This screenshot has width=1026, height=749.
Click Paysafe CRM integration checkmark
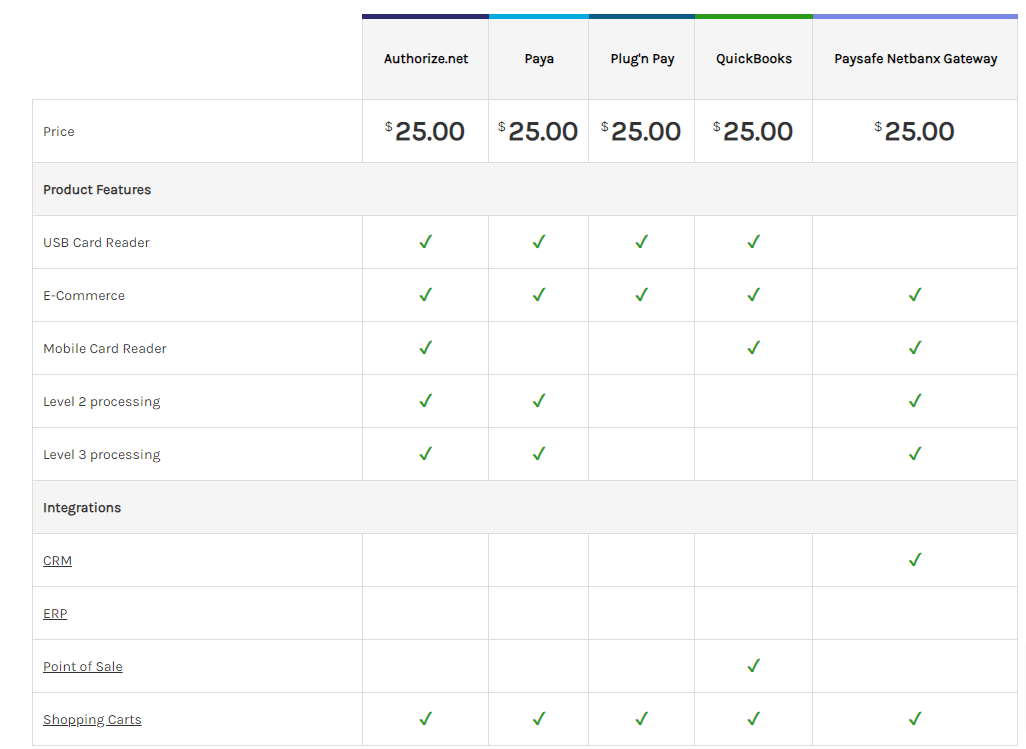[914, 560]
